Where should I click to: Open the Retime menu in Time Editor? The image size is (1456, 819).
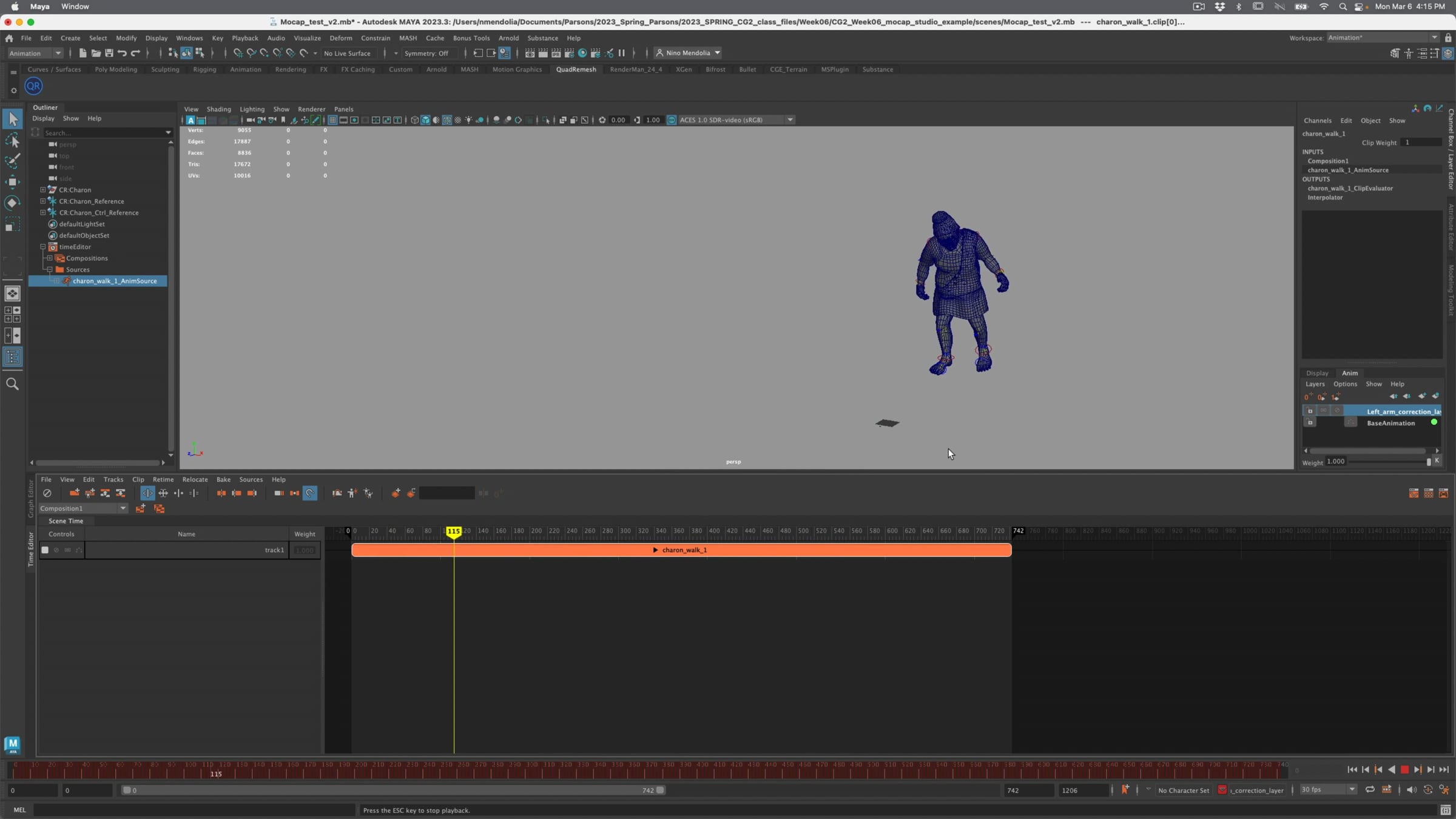163,479
